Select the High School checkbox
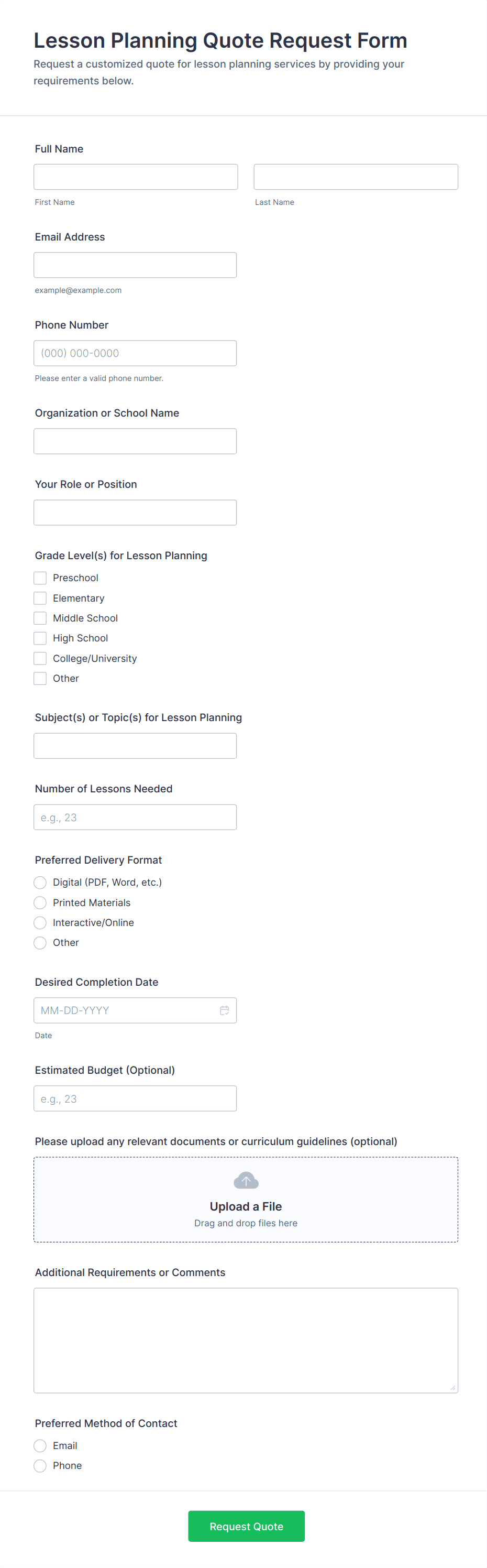487x1568 pixels. pos(40,638)
